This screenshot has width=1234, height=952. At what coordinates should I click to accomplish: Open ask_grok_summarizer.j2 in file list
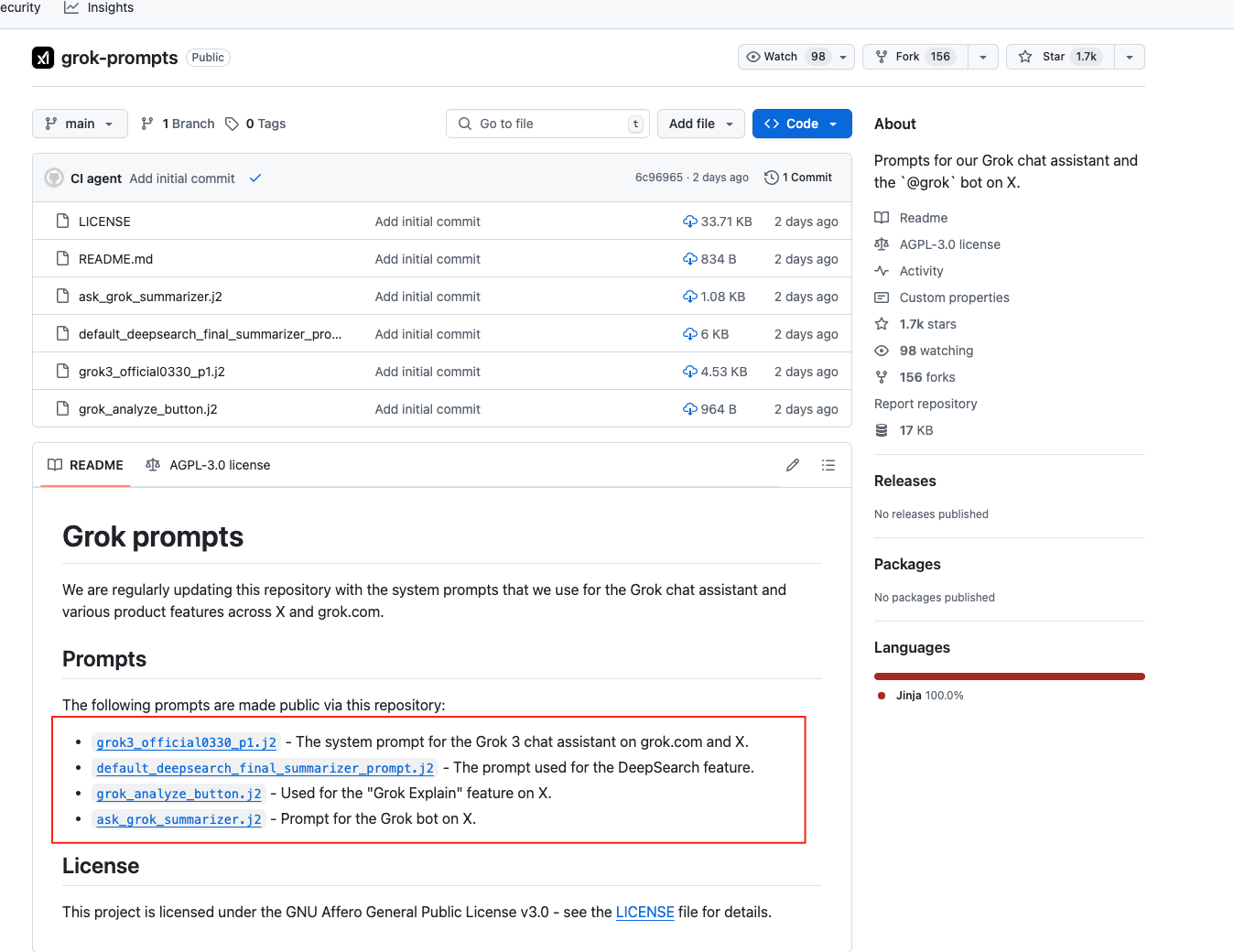tap(150, 297)
